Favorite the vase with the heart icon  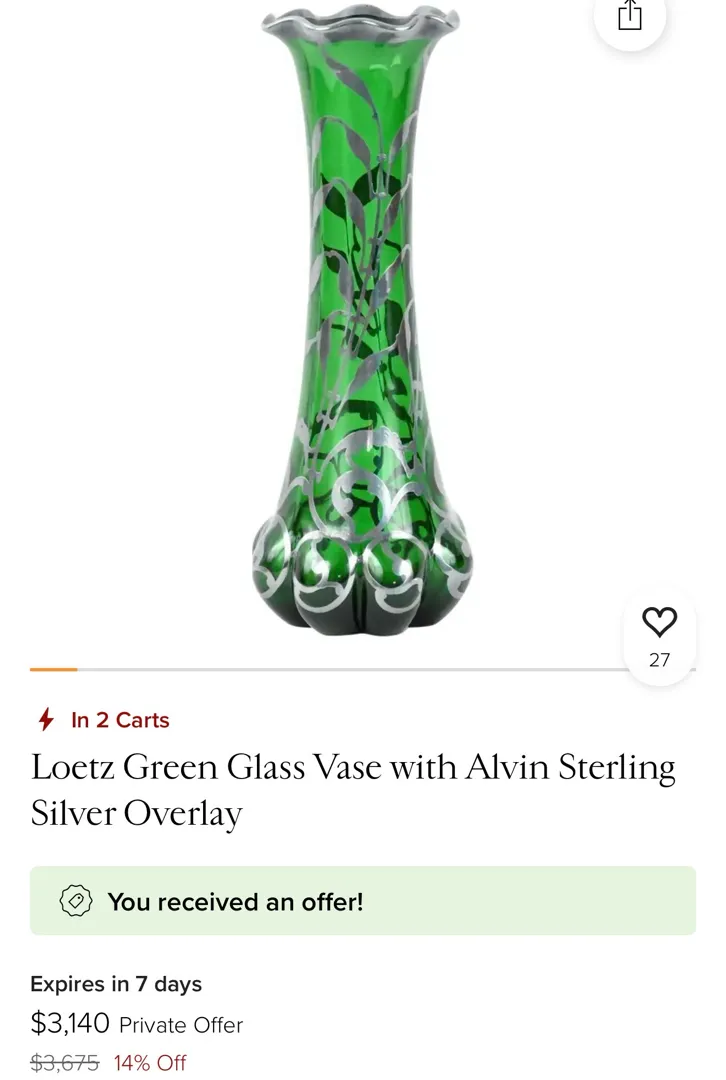click(659, 622)
